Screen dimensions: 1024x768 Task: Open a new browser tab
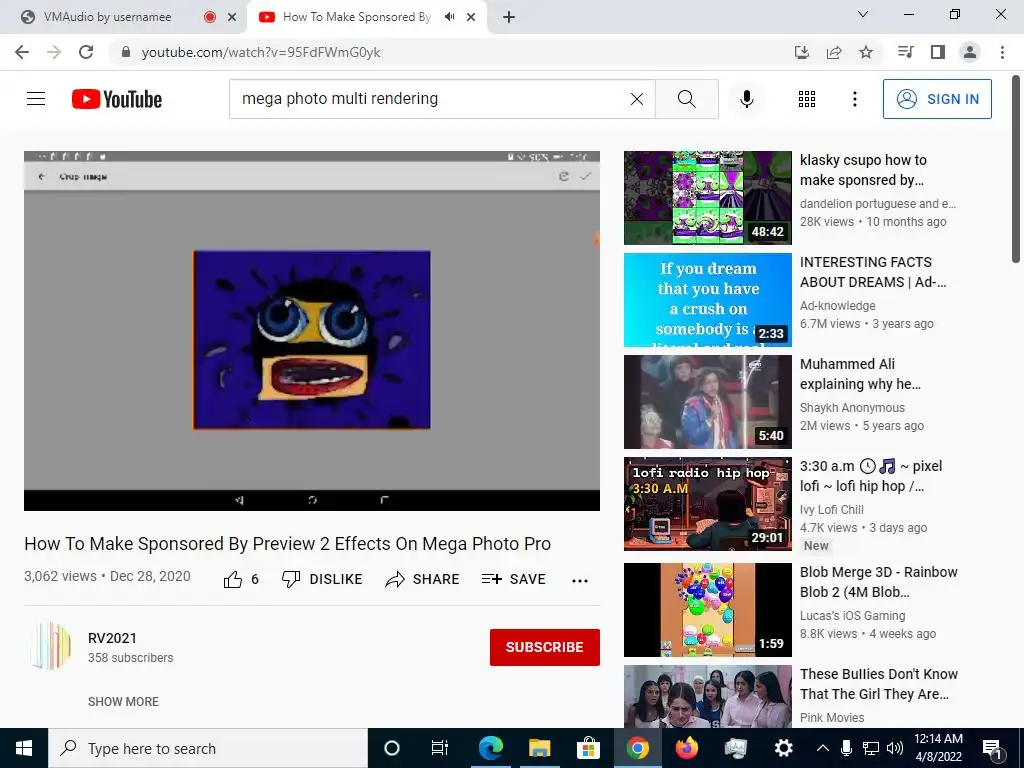(509, 17)
